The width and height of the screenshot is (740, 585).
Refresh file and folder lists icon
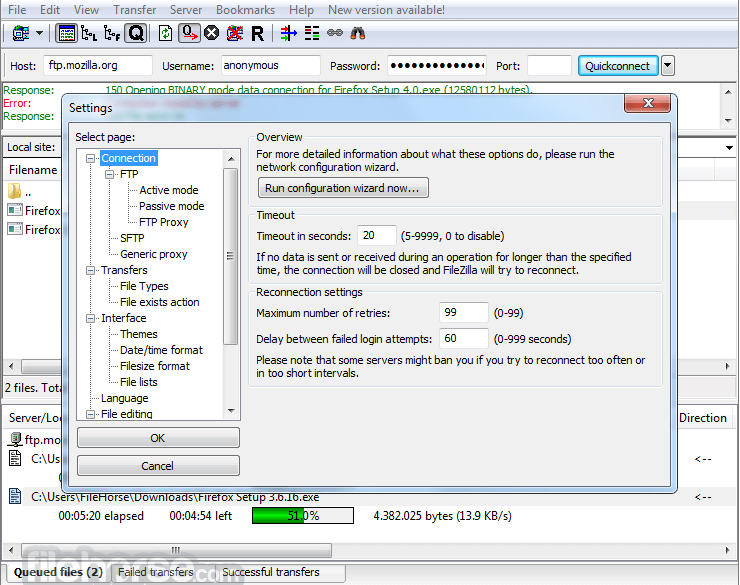(x=165, y=33)
